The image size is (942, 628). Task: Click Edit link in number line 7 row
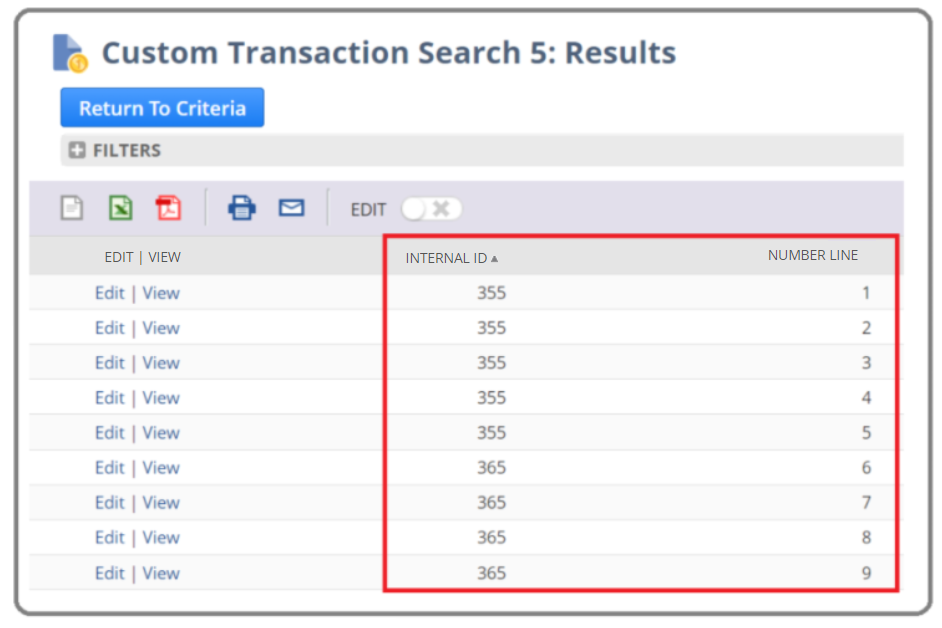tap(110, 502)
